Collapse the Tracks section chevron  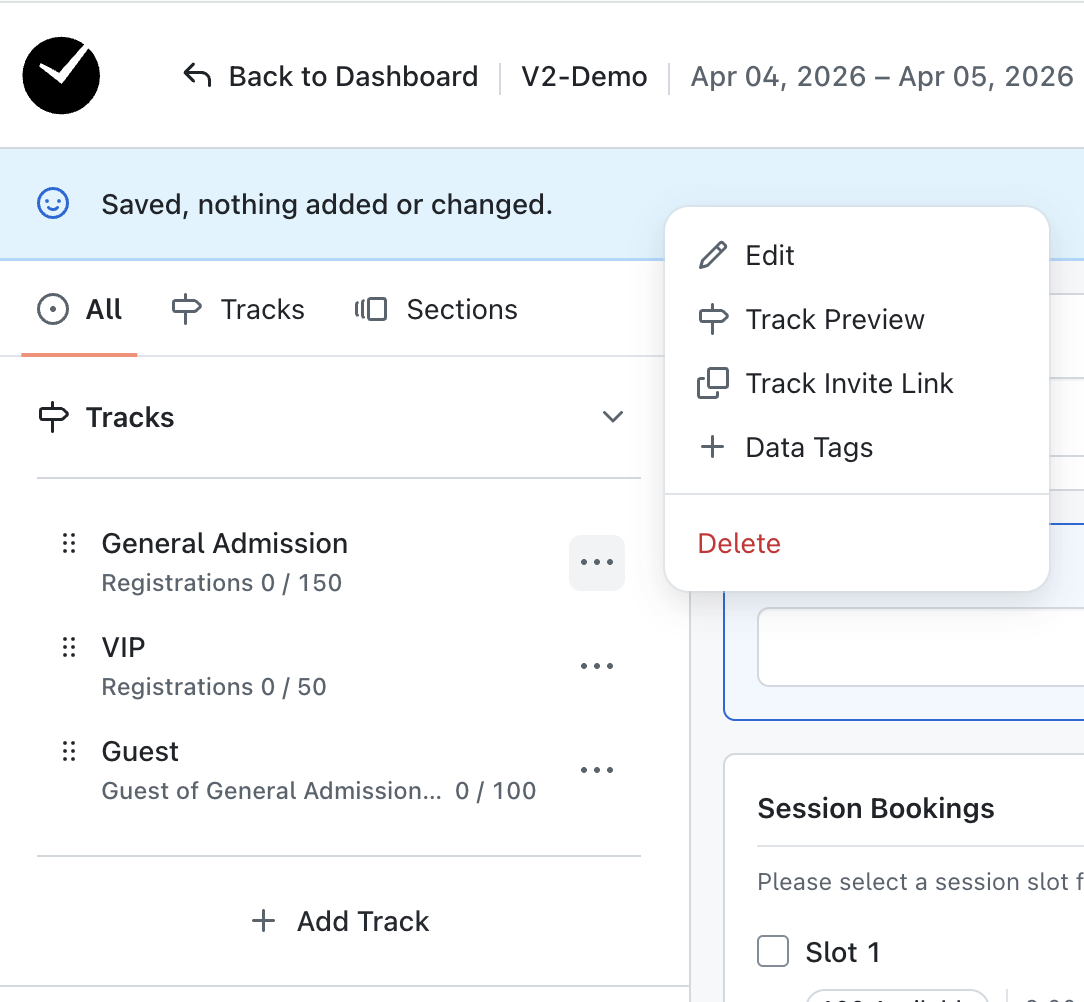(613, 417)
